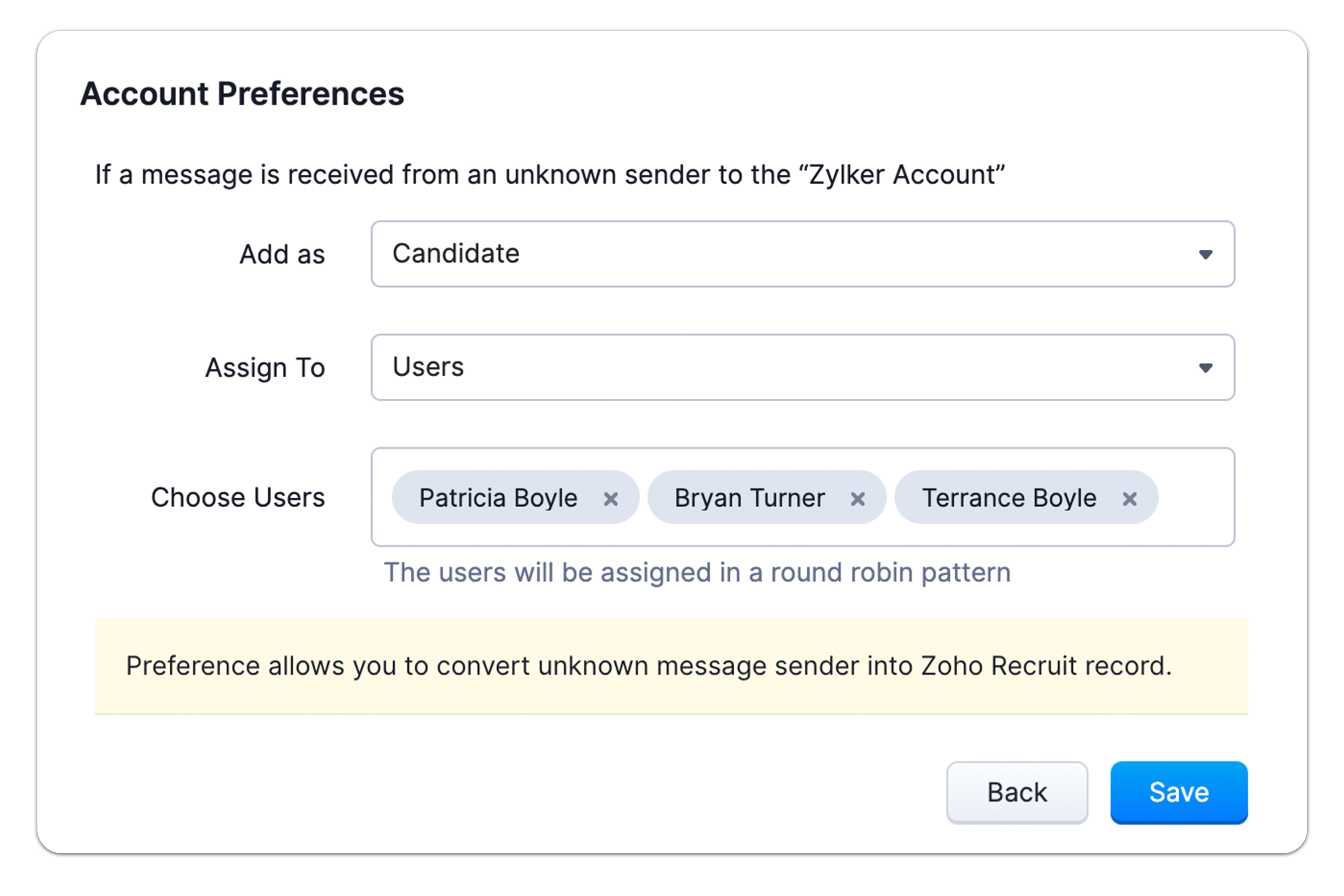This screenshot has width=1344, height=896.
Task: Click the Assign To dropdown arrow
Action: coord(1205,367)
